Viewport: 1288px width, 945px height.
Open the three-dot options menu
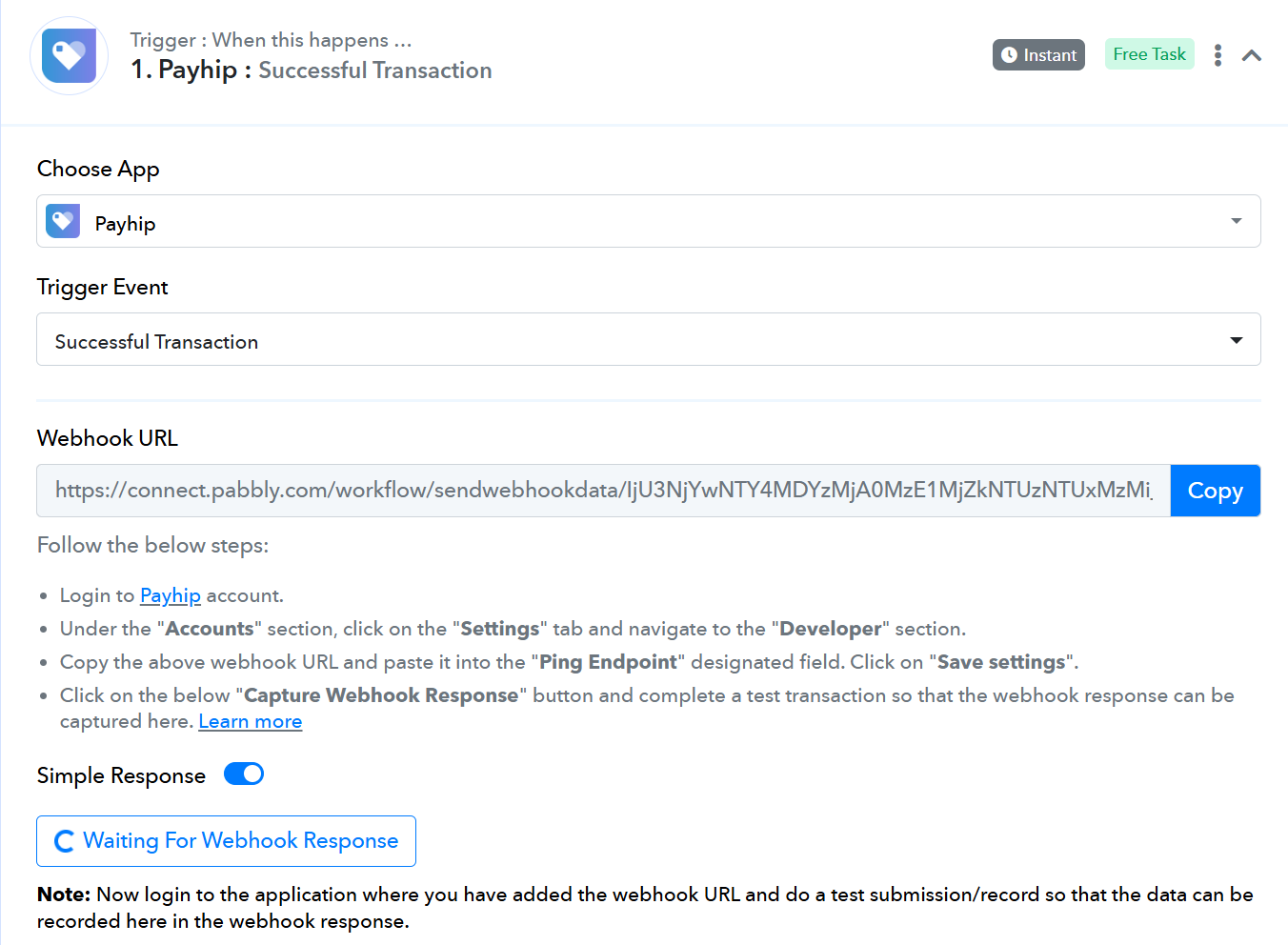click(x=1218, y=55)
